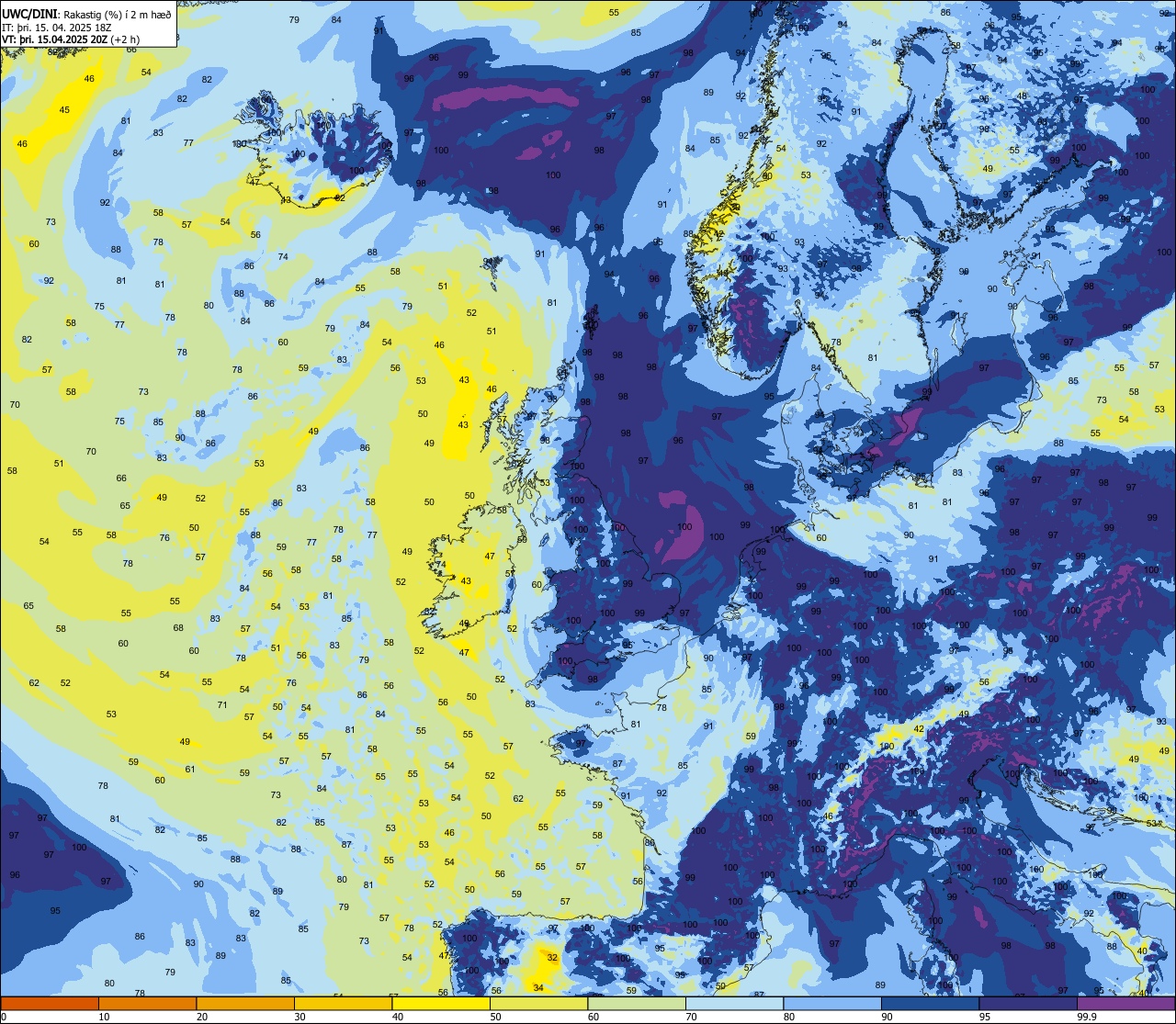Click the 10 tick label under the legend
The height and width of the screenshot is (1024, 1176).
click(106, 1017)
